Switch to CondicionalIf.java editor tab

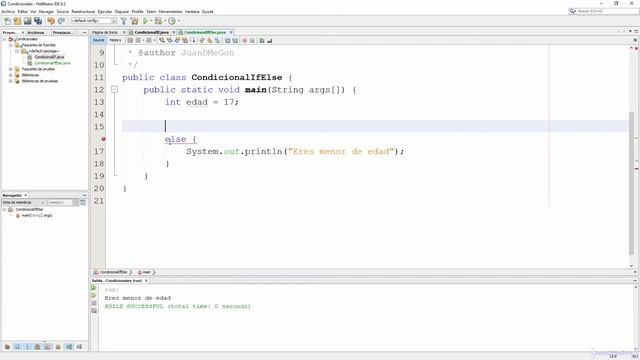[x=151, y=32]
